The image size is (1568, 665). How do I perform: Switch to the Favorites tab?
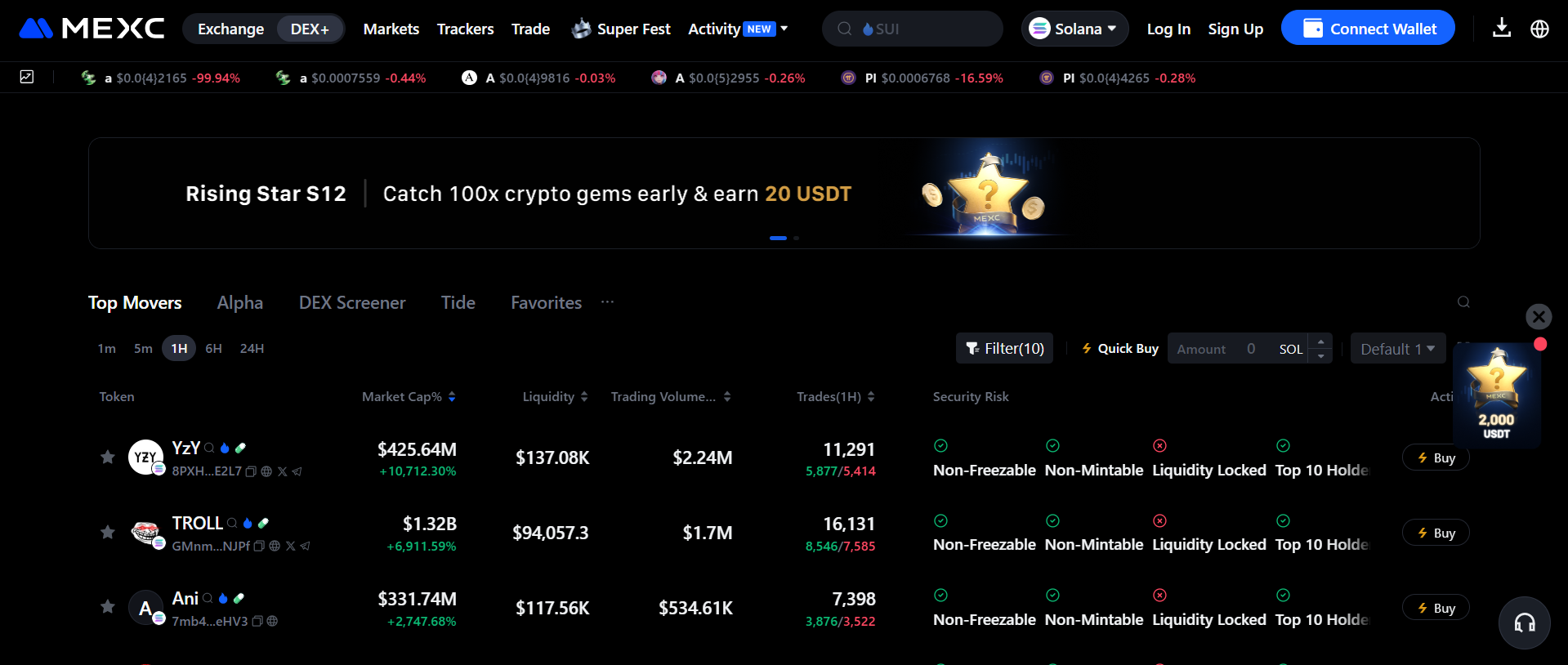tap(547, 302)
